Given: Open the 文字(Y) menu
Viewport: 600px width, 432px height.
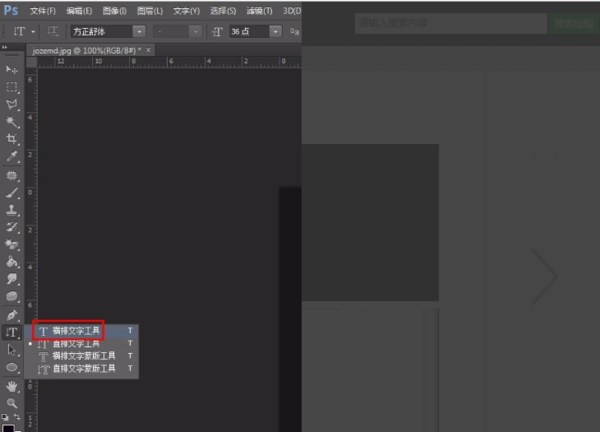Looking at the screenshot, I should tap(186, 11).
